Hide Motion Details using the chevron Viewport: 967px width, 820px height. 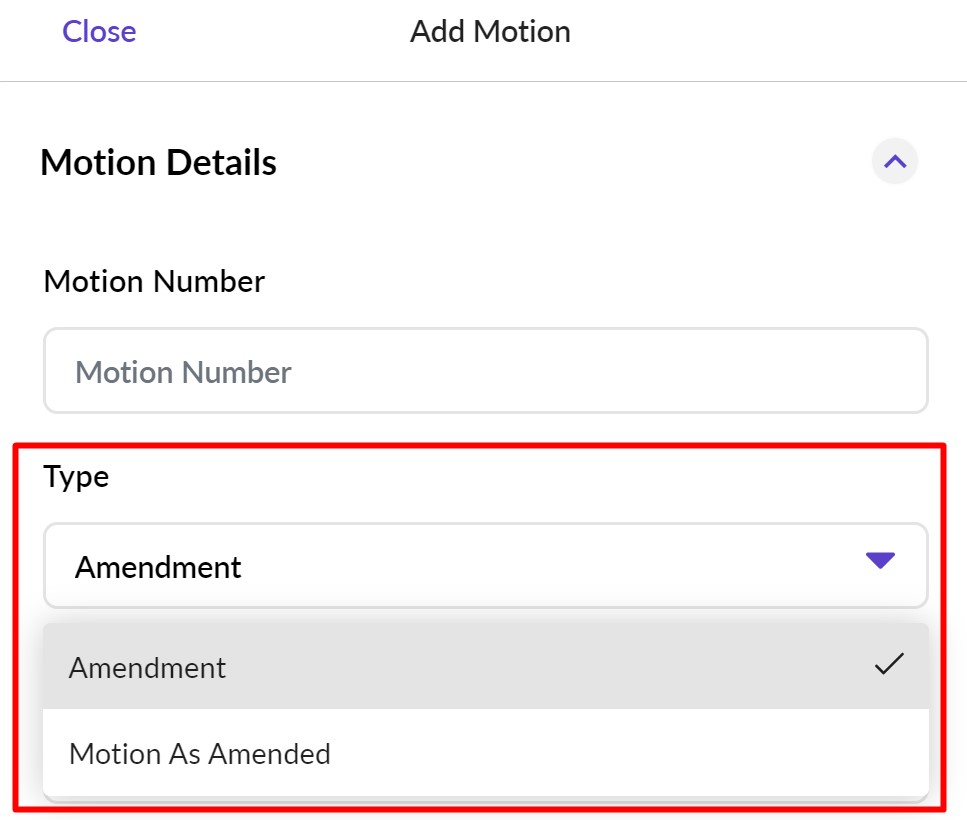(x=895, y=161)
